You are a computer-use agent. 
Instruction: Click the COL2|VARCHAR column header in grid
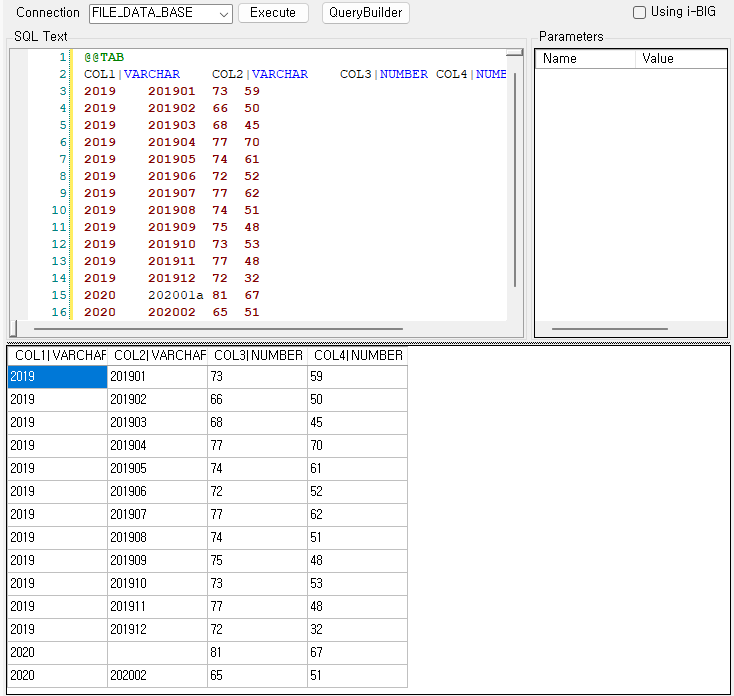click(x=157, y=356)
